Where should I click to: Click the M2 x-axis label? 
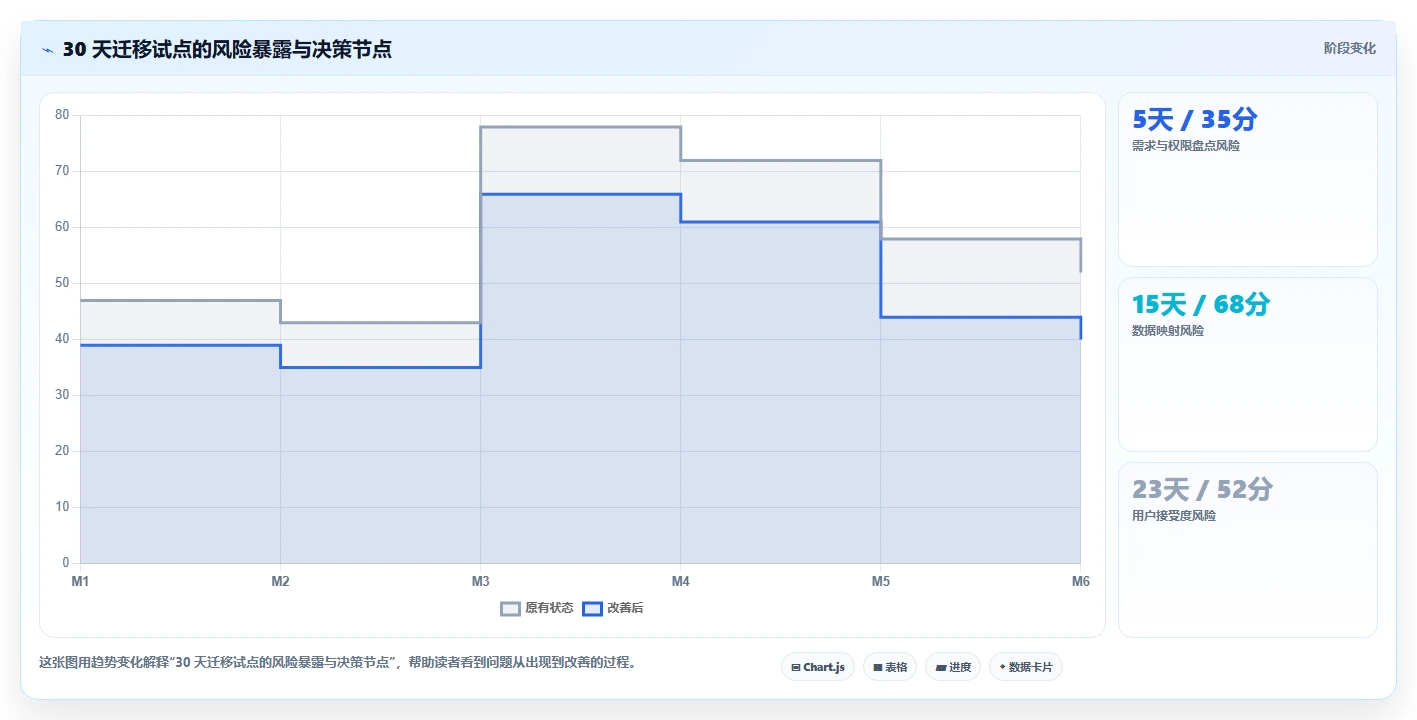[280, 581]
